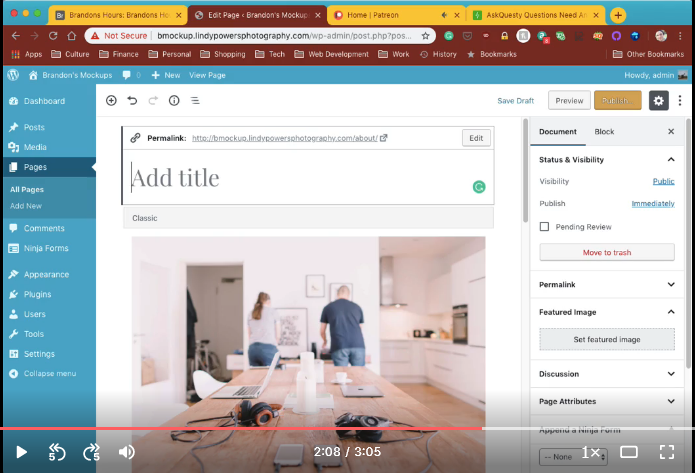This screenshot has width=695, height=473.
Task: Select the Classic block label
Action: tap(144, 218)
